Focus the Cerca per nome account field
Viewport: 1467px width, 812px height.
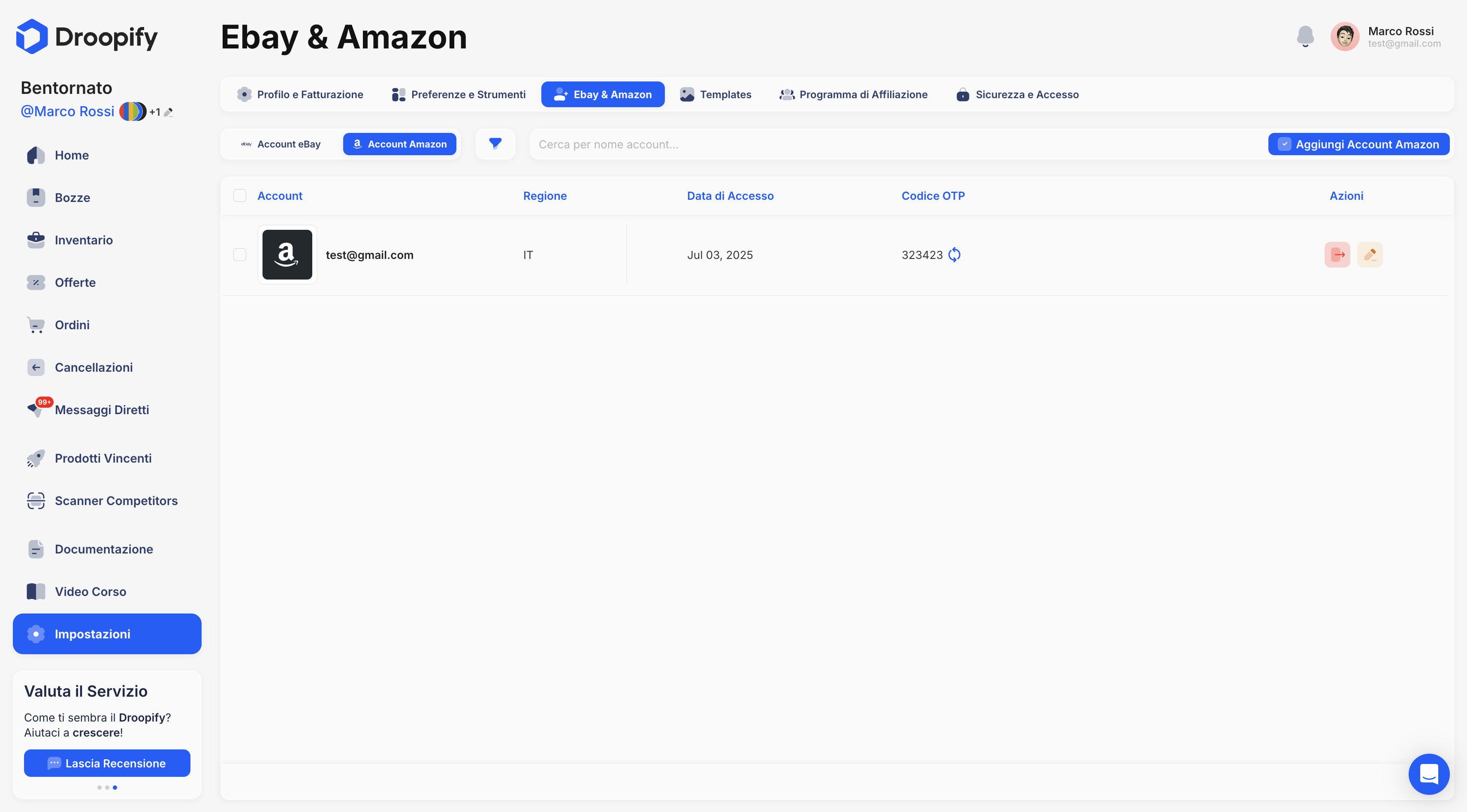pyautogui.click(x=897, y=144)
